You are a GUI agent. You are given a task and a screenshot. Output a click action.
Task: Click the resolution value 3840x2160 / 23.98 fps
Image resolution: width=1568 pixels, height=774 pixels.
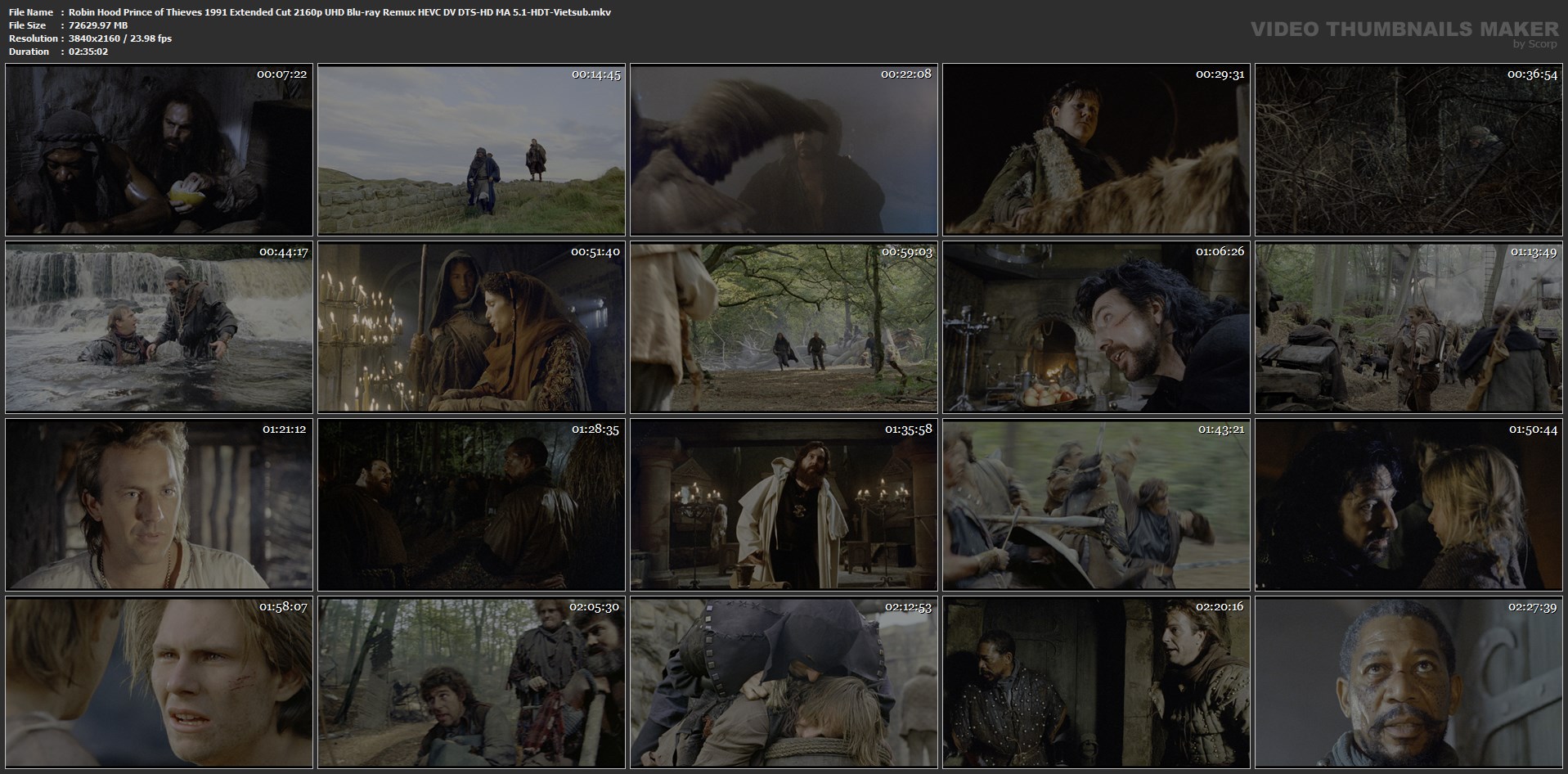tap(120, 38)
